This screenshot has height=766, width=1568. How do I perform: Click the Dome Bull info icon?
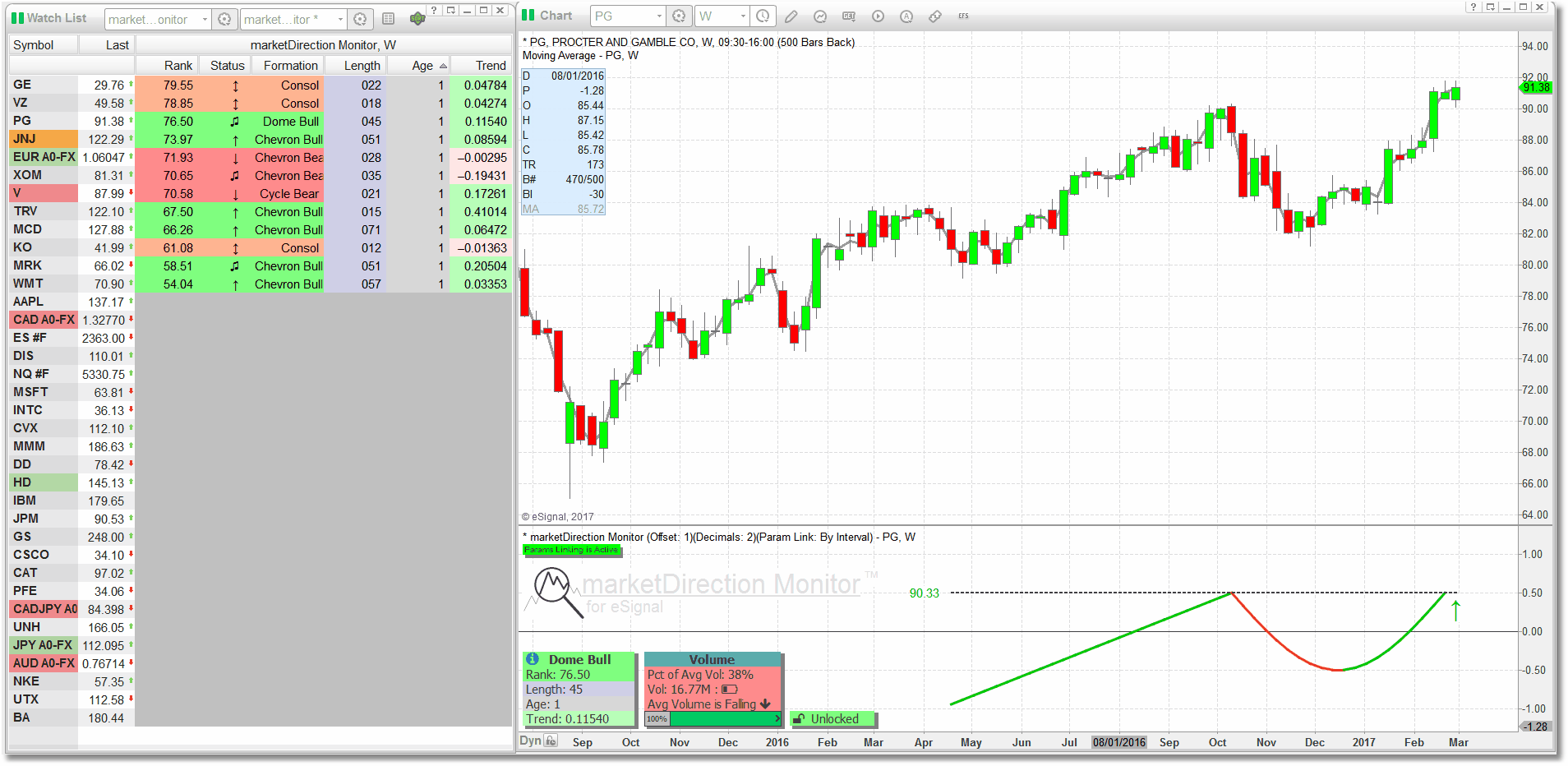tap(533, 659)
